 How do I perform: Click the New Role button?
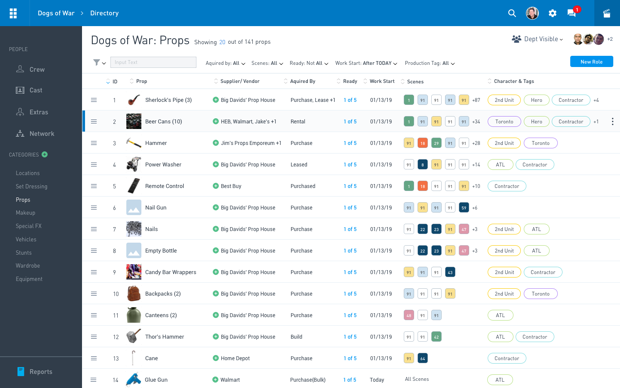592,62
